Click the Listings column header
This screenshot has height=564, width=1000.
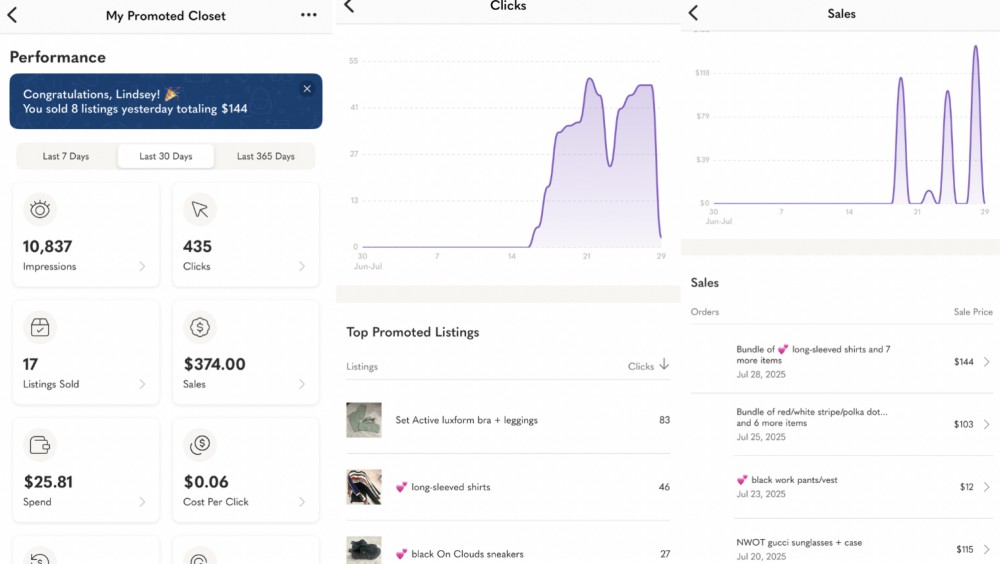pos(362,367)
